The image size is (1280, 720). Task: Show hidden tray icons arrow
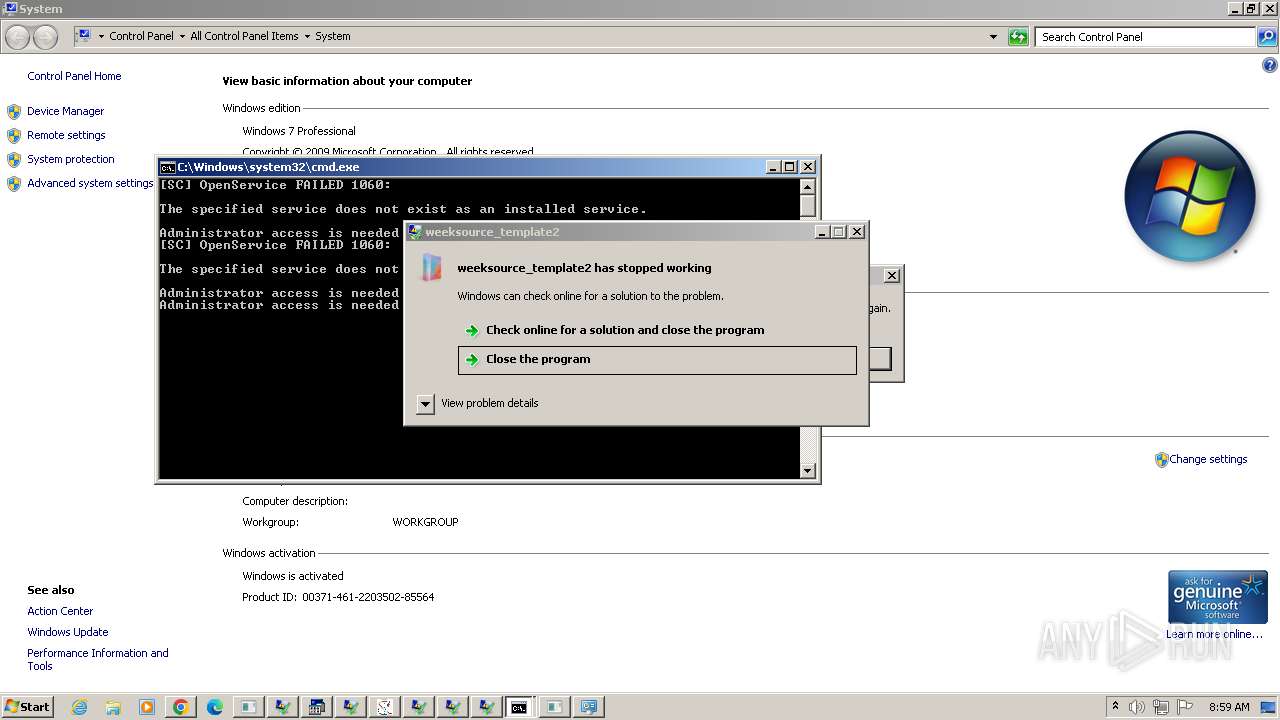pos(1115,707)
